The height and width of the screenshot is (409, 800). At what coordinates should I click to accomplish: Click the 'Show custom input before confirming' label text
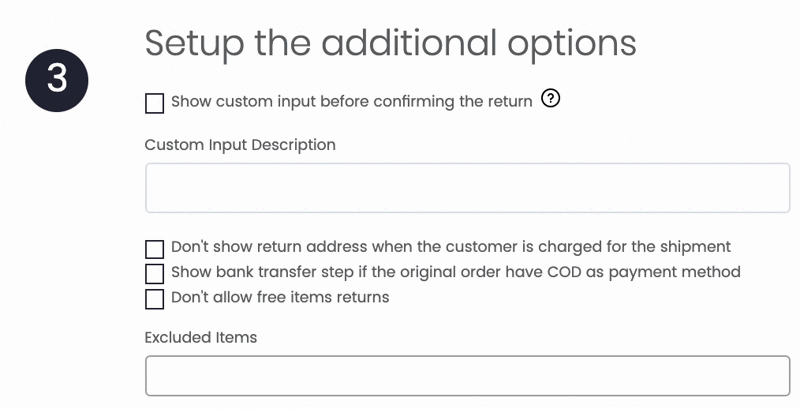pos(352,101)
